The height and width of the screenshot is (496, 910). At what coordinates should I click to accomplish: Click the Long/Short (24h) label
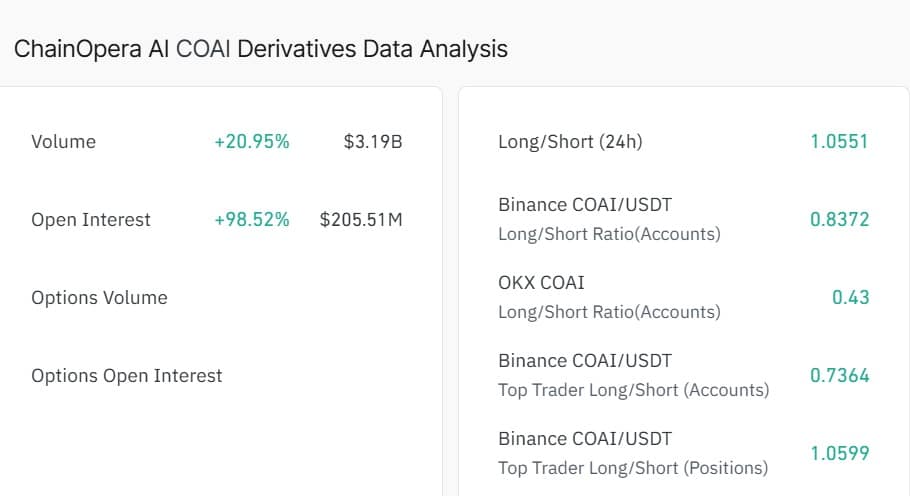(570, 142)
